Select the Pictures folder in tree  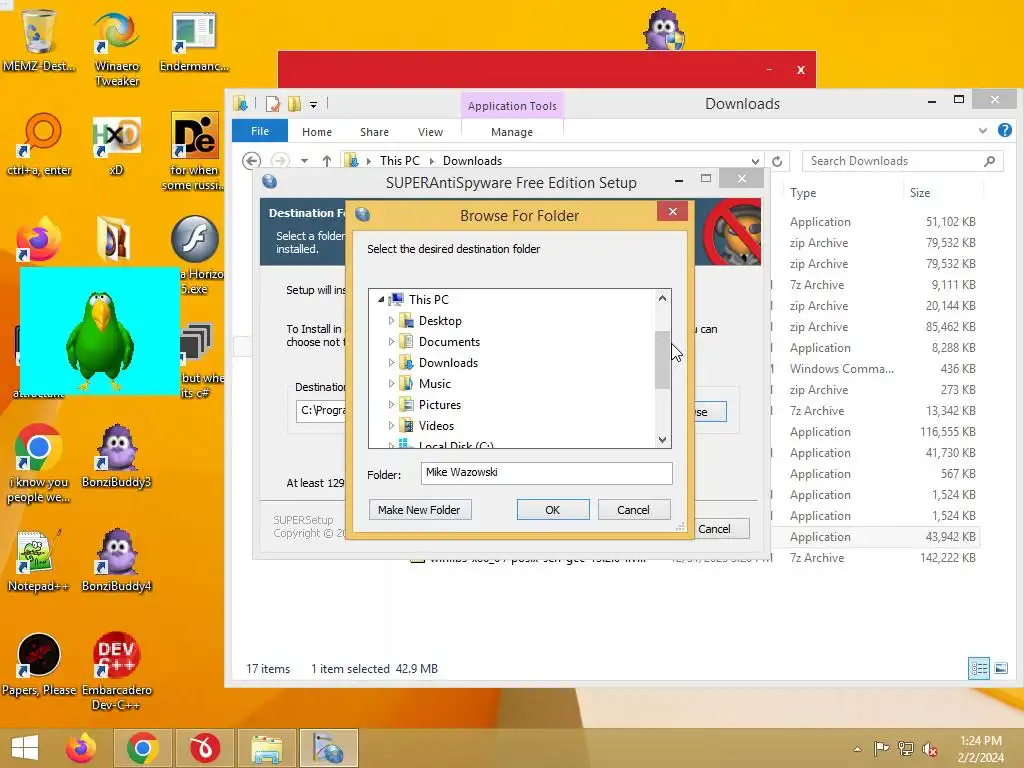(440, 405)
